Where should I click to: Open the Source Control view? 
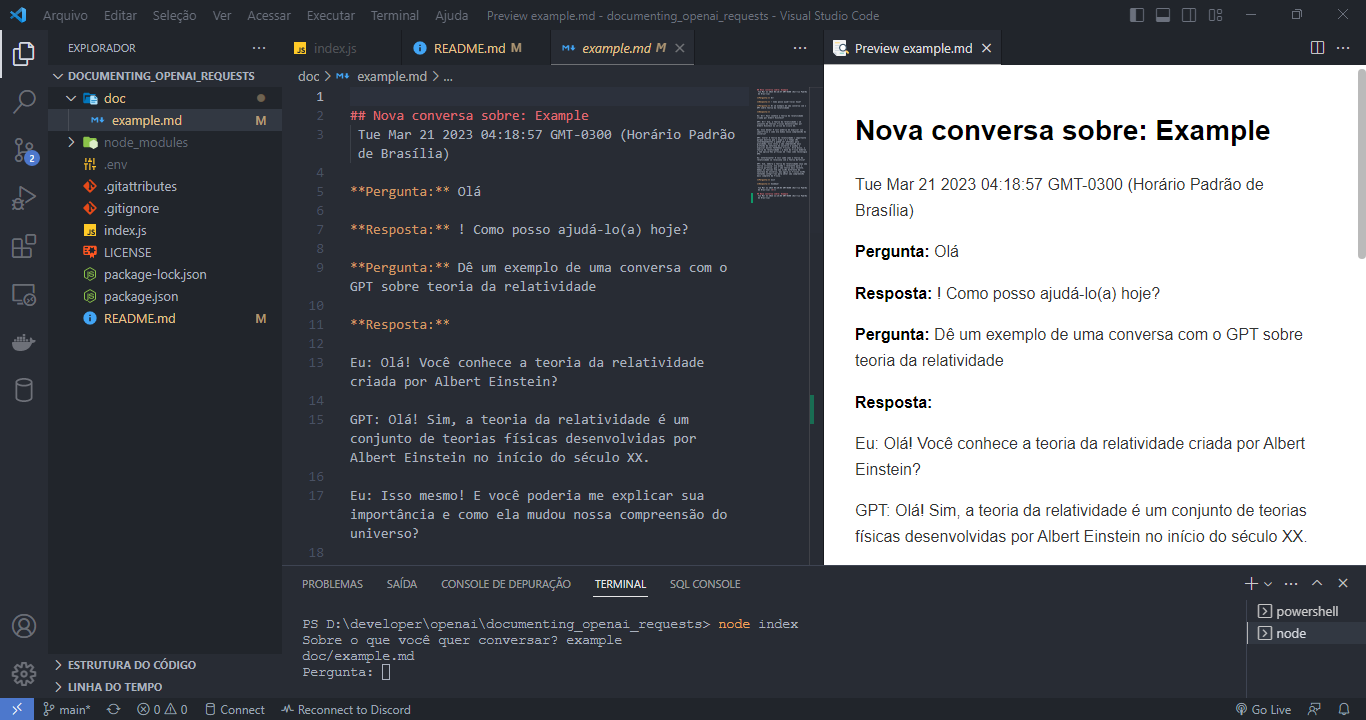[x=22, y=150]
